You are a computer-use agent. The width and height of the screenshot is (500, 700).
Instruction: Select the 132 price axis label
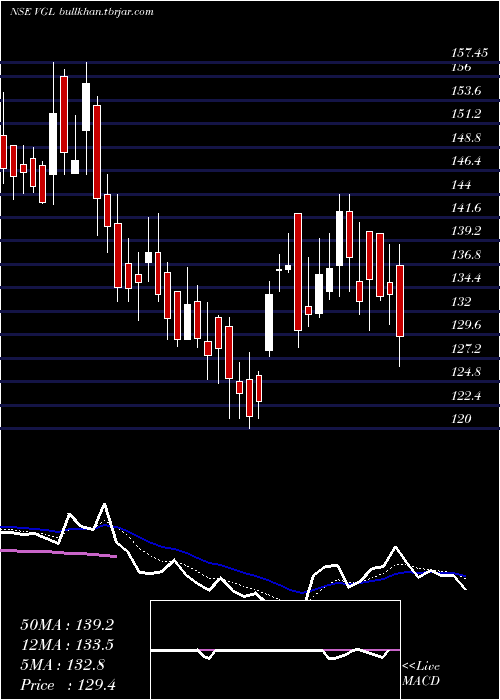[x=462, y=302]
